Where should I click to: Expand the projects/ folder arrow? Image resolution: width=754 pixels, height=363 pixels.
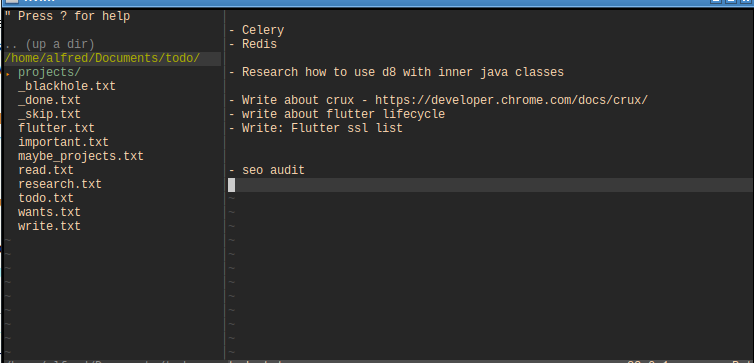coord(8,73)
